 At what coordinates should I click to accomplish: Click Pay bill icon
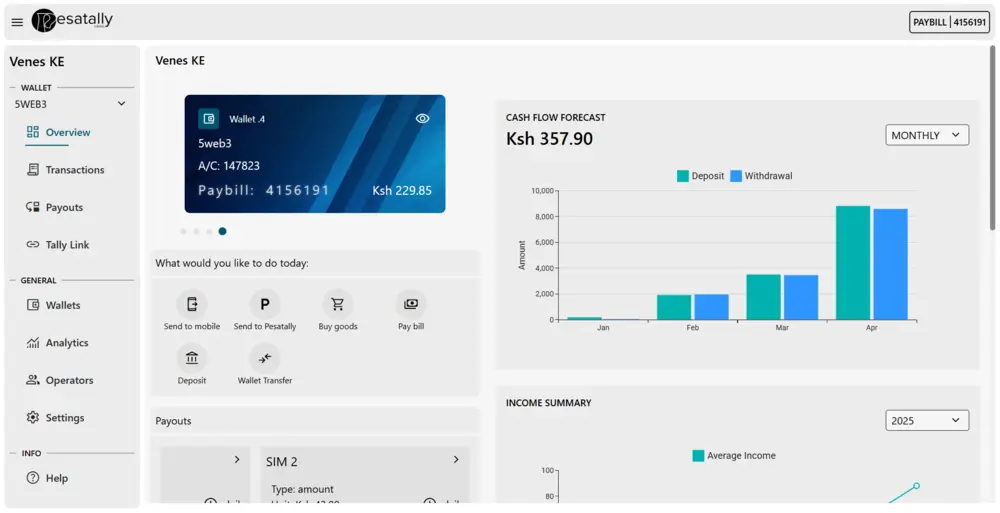[x=411, y=305]
